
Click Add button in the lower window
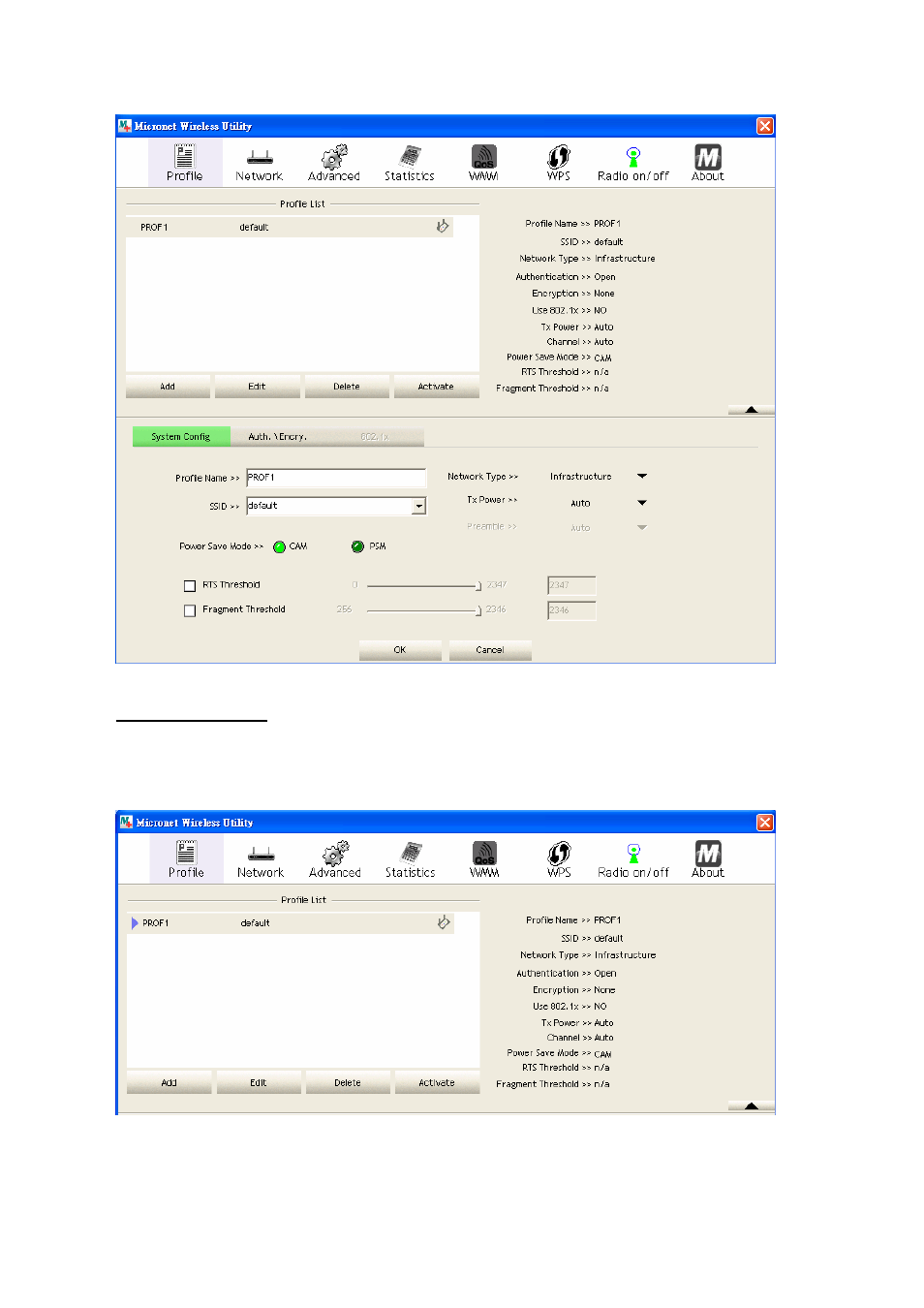point(169,1083)
